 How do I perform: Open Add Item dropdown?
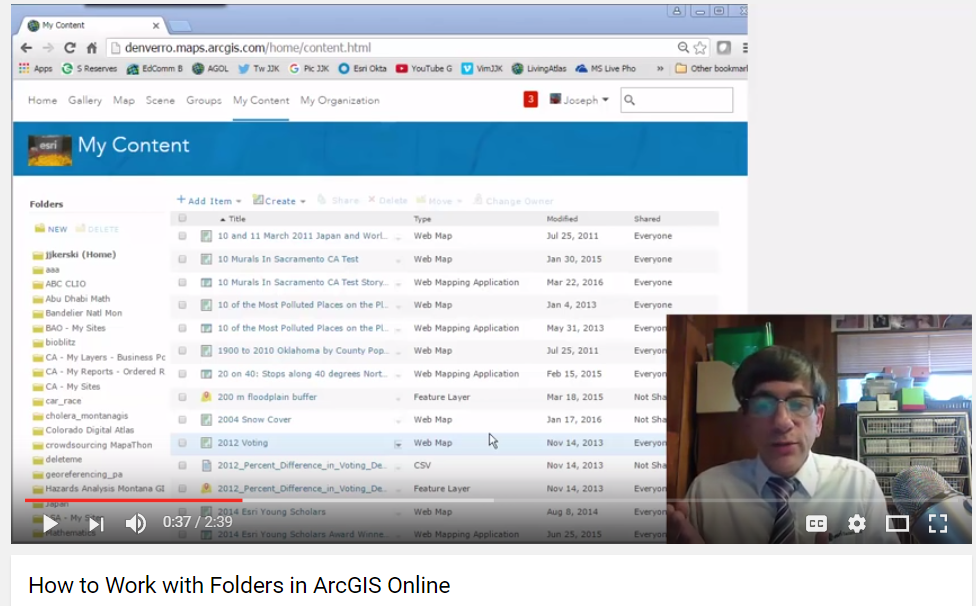point(209,200)
